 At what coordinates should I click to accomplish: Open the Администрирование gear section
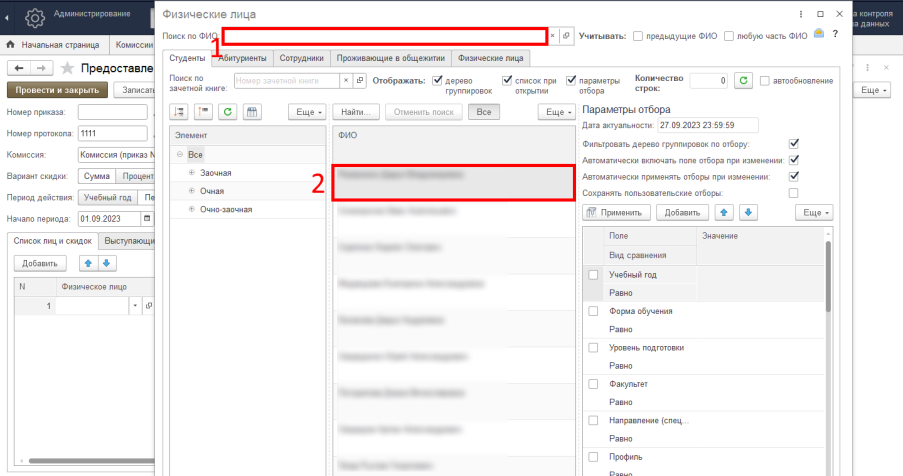tap(35, 18)
